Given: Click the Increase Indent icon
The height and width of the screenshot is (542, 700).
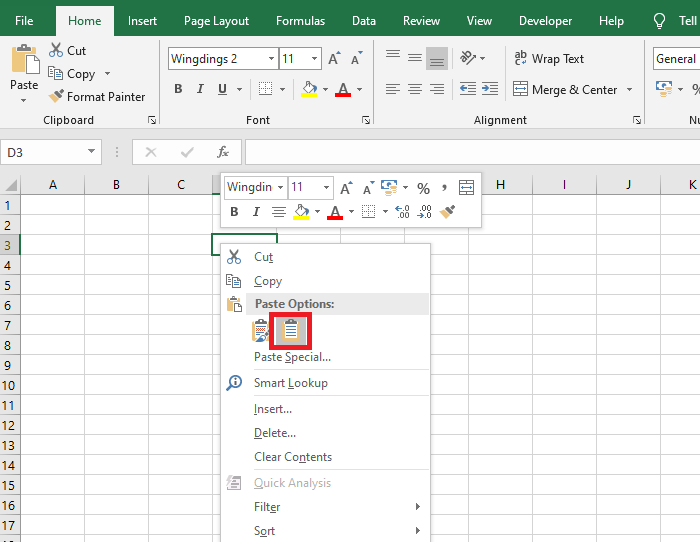Looking at the screenshot, I should coord(490,89).
